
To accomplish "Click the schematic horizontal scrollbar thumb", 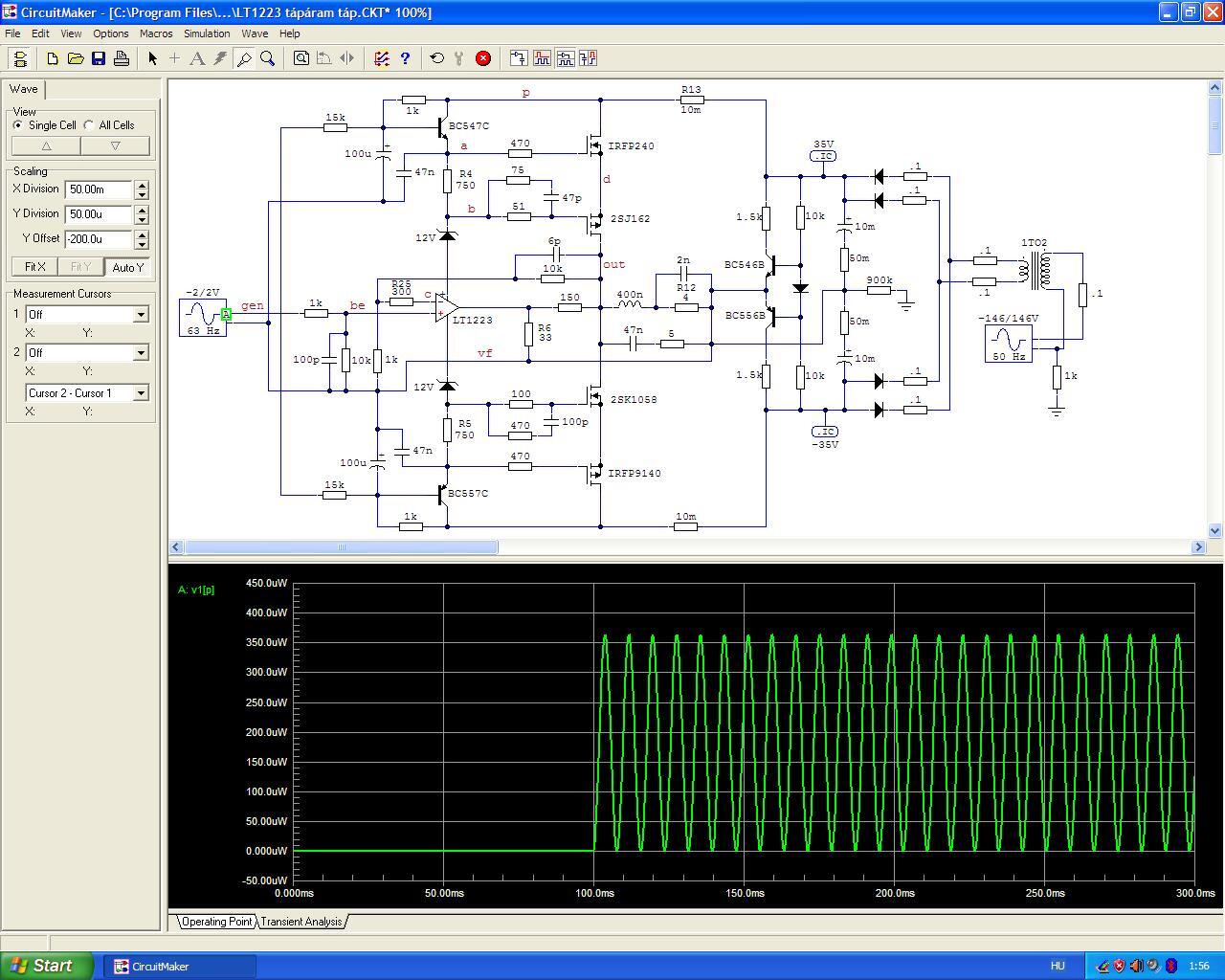I will (341, 547).
